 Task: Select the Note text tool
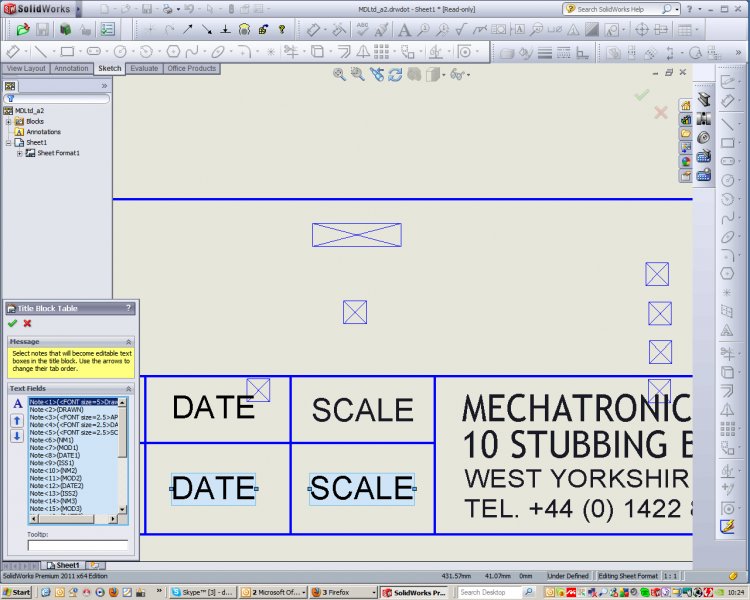pos(404,30)
